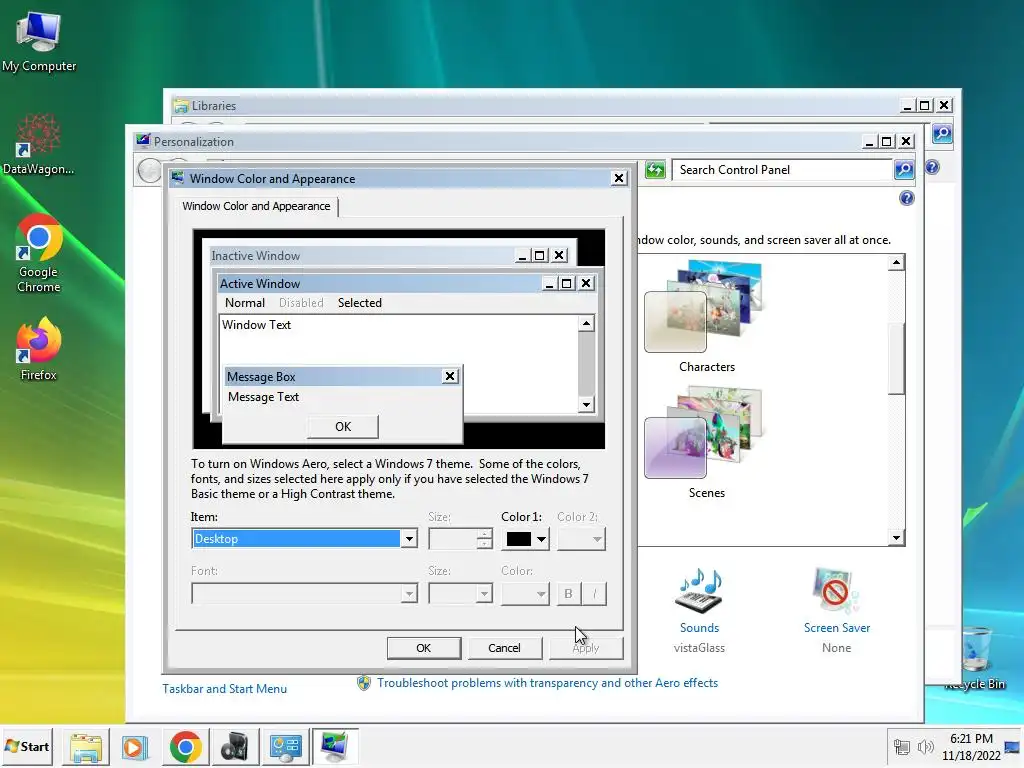The width and height of the screenshot is (1024, 768).
Task: Click the Search Control Panel magnifier button
Action: click(904, 170)
